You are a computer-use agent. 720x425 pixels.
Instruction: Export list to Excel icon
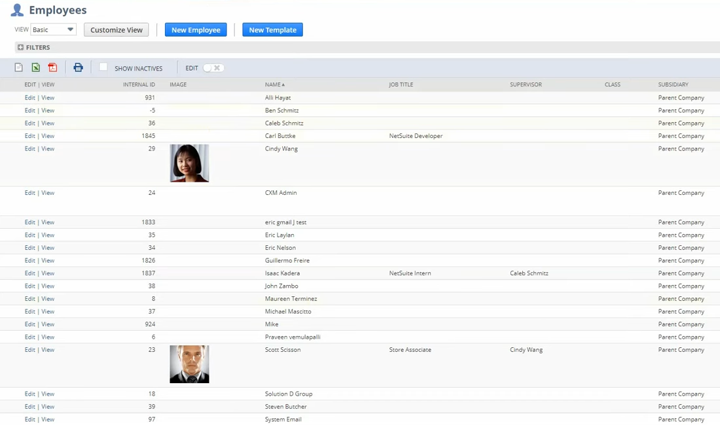click(x=36, y=67)
